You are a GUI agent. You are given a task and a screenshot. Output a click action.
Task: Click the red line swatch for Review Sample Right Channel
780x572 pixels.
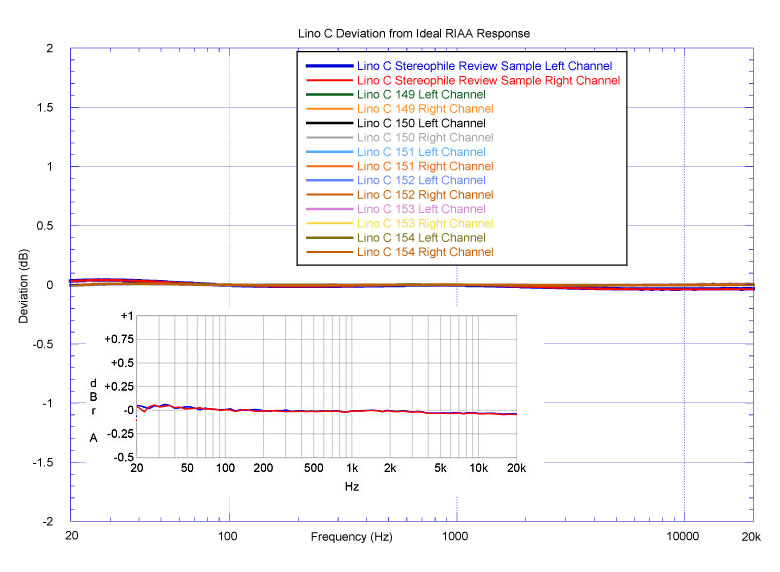pos(329,80)
